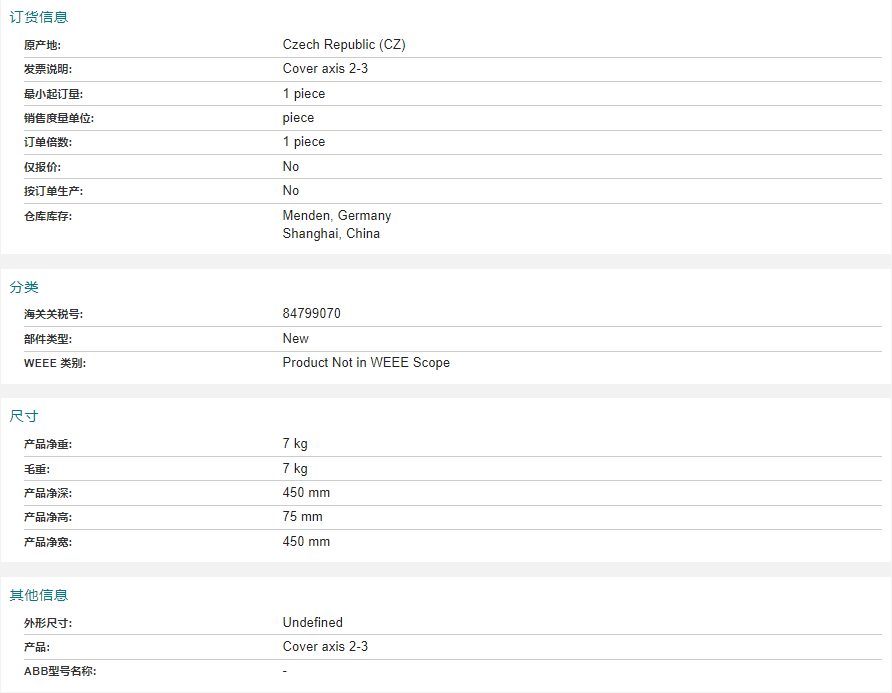Select the customs tariff number 84799070

(312, 314)
